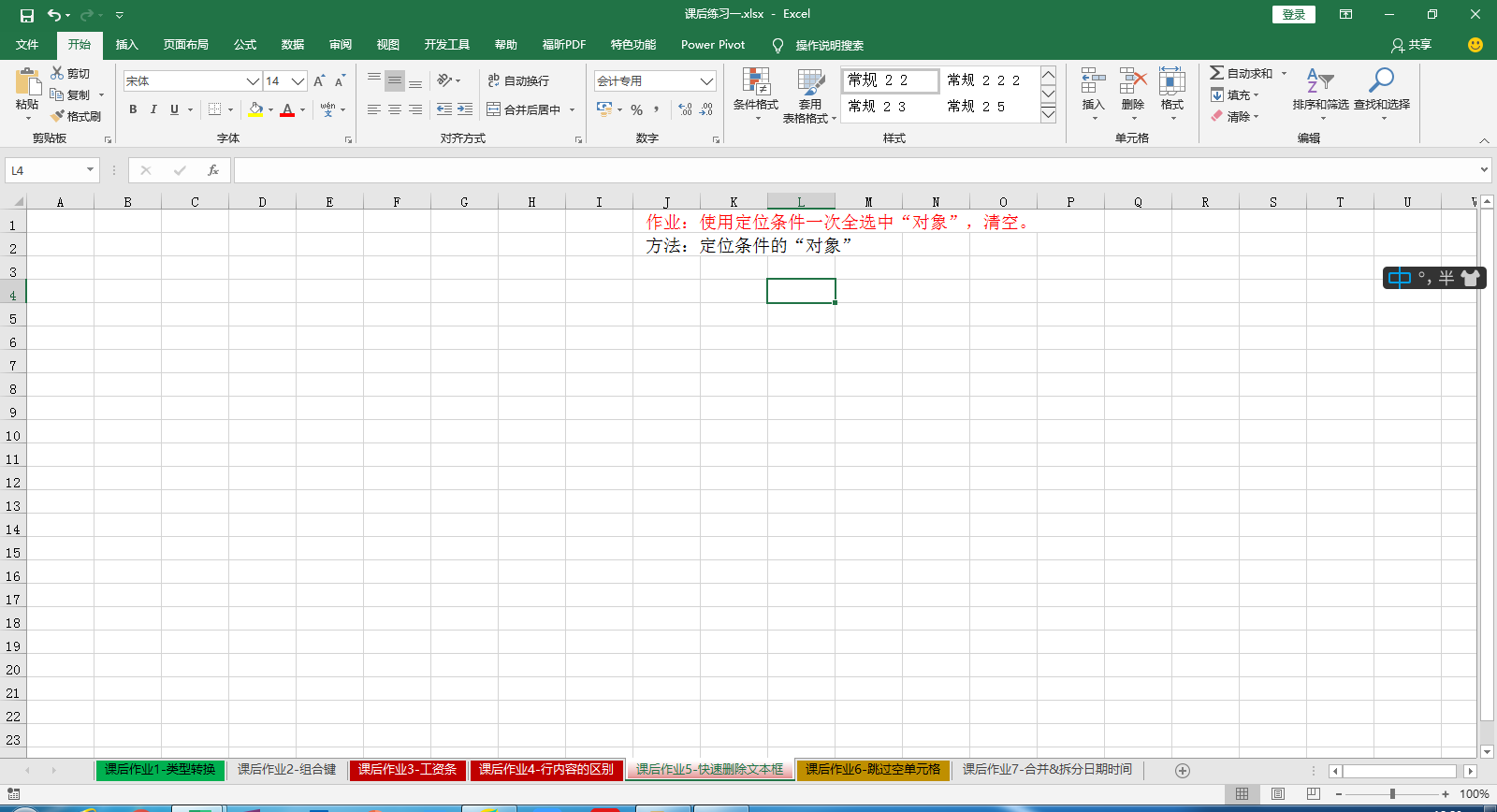Open the number format dropdown 会计专用
This screenshot has height=812, width=1497.
tap(707, 81)
